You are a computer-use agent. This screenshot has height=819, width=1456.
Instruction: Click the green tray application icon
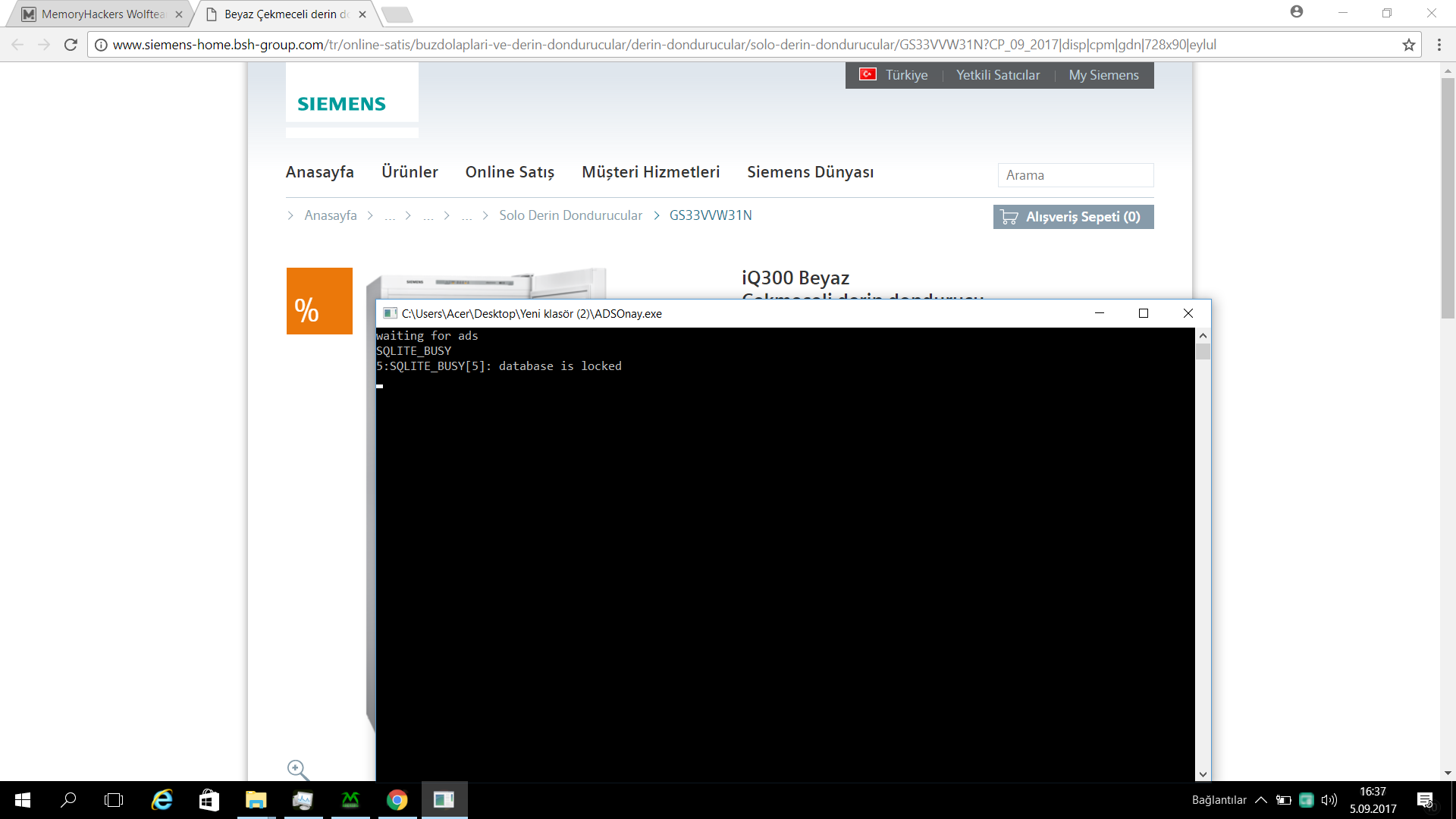[1306, 800]
